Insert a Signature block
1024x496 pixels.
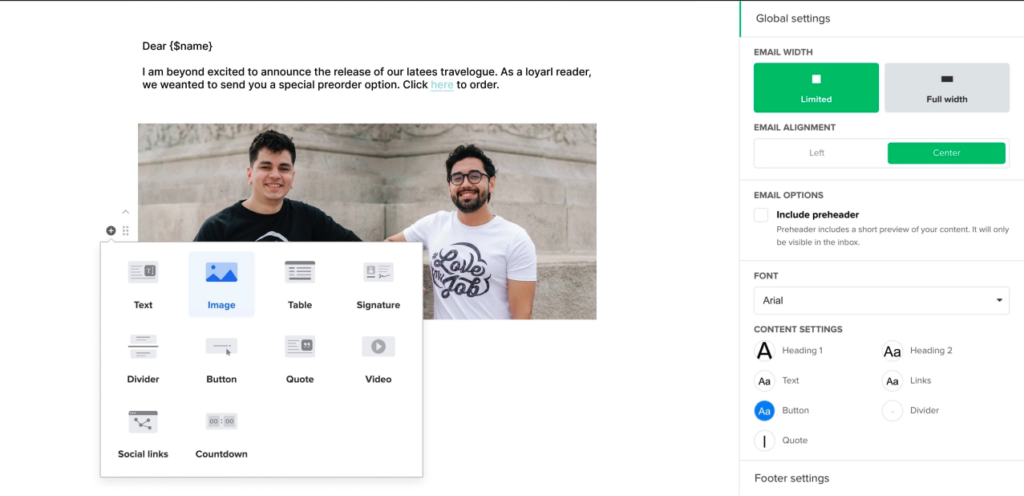point(378,285)
